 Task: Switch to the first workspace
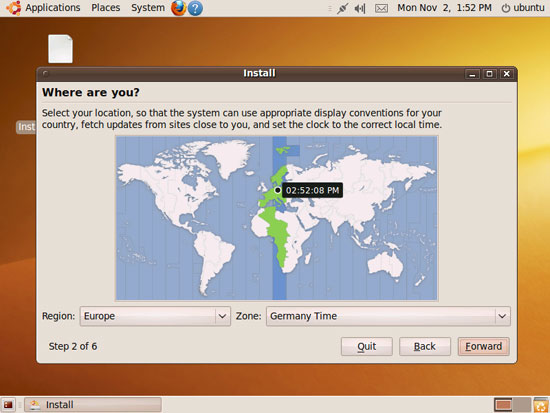tap(503, 405)
